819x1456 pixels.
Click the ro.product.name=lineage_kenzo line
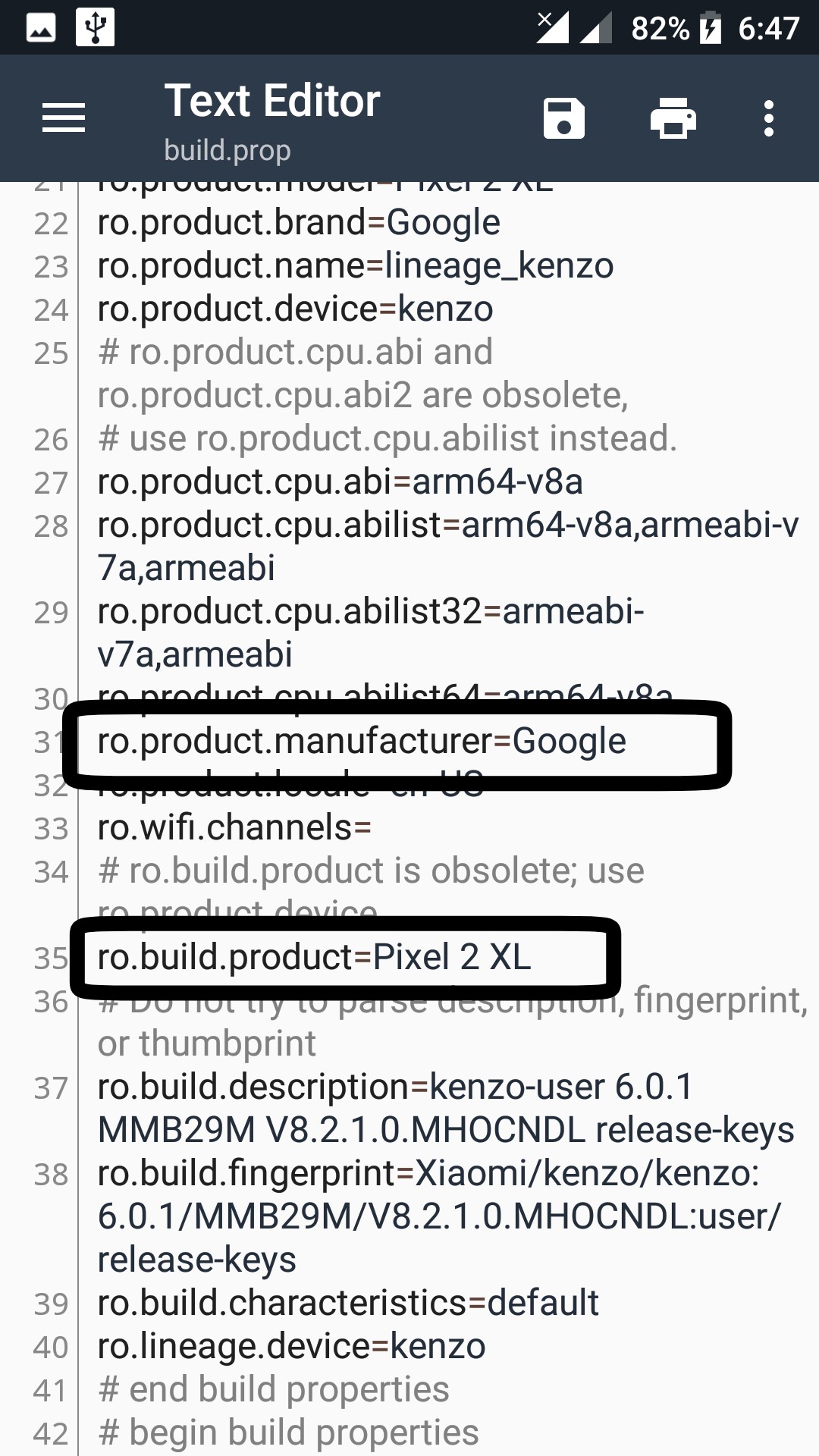pyautogui.click(x=355, y=266)
